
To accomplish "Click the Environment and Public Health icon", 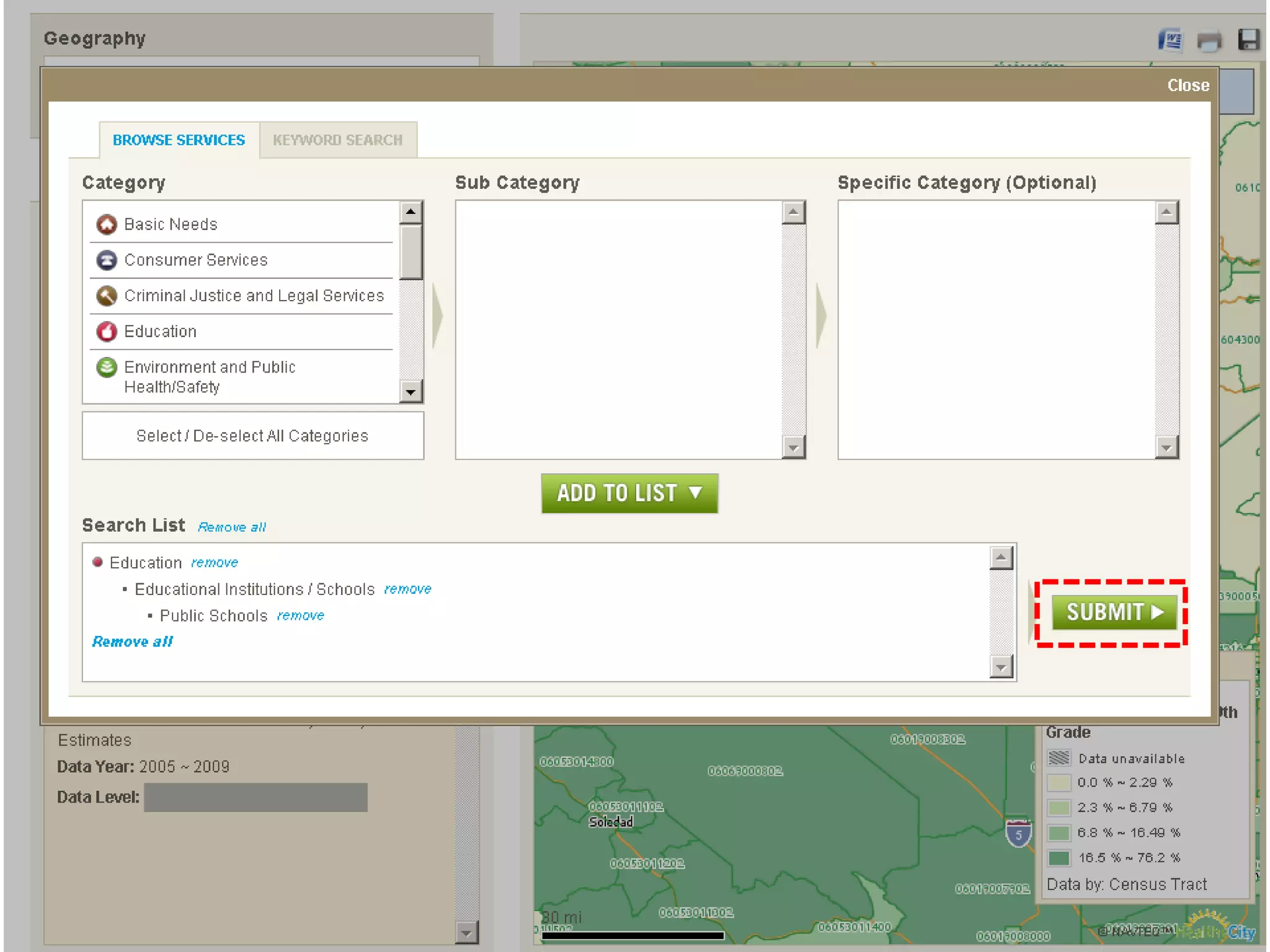I will pos(107,368).
